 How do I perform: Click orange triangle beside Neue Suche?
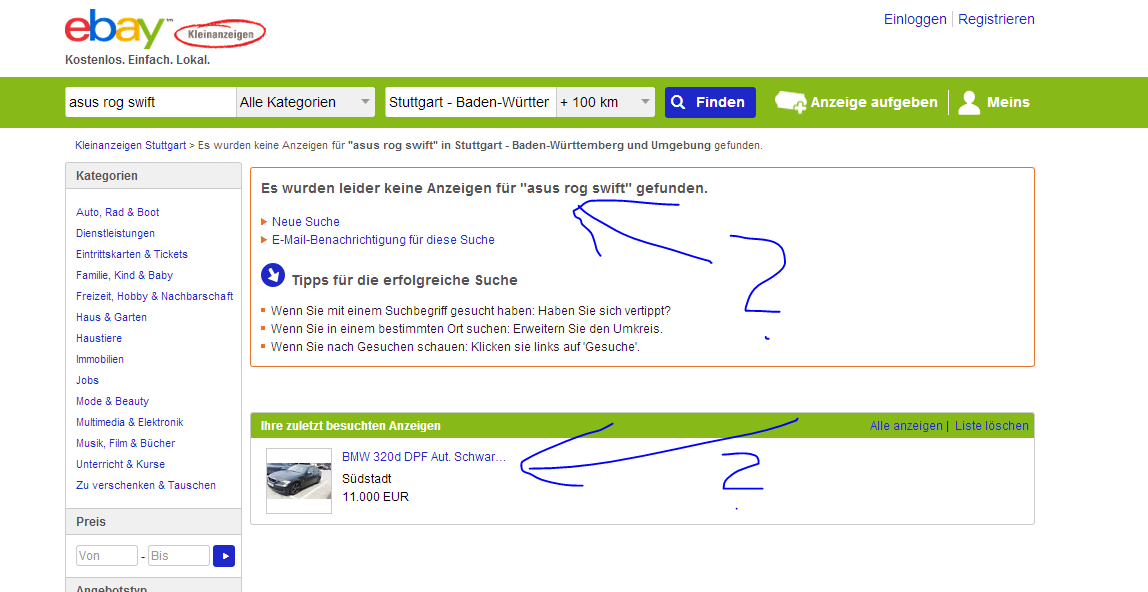click(264, 222)
